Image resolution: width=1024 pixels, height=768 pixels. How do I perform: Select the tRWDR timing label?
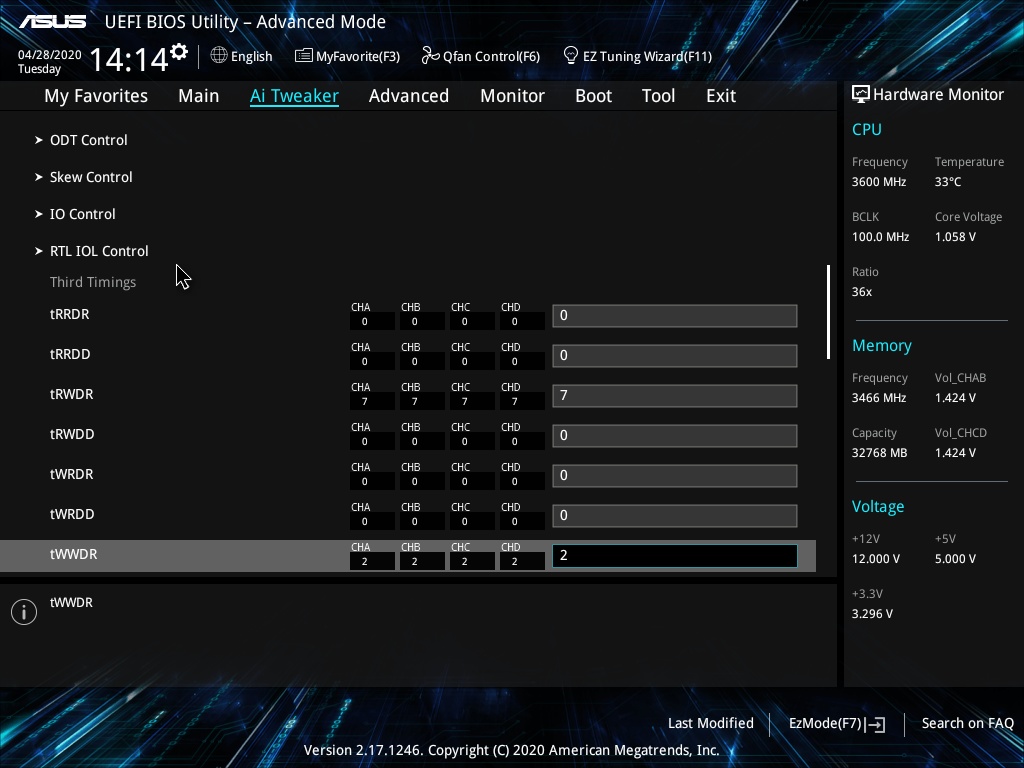(72, 394)
